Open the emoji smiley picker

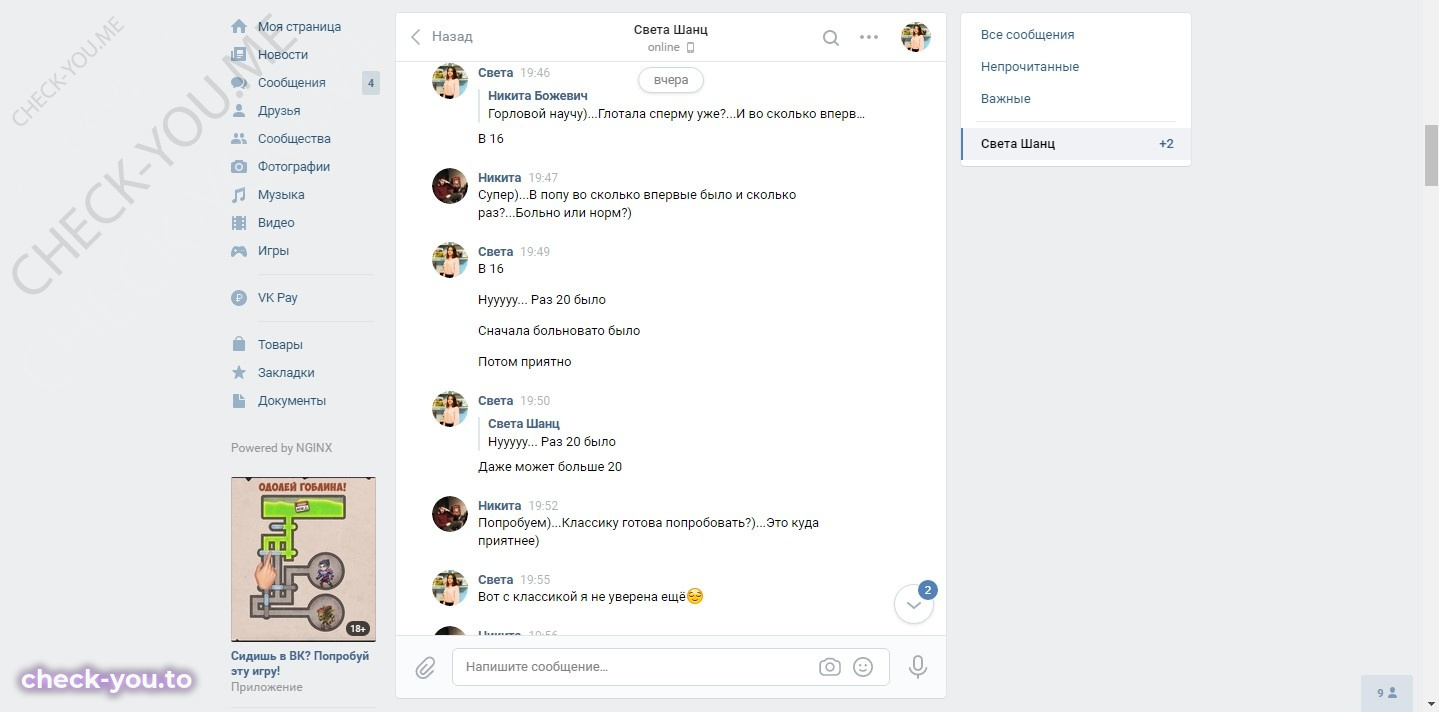tap(863, 667)
